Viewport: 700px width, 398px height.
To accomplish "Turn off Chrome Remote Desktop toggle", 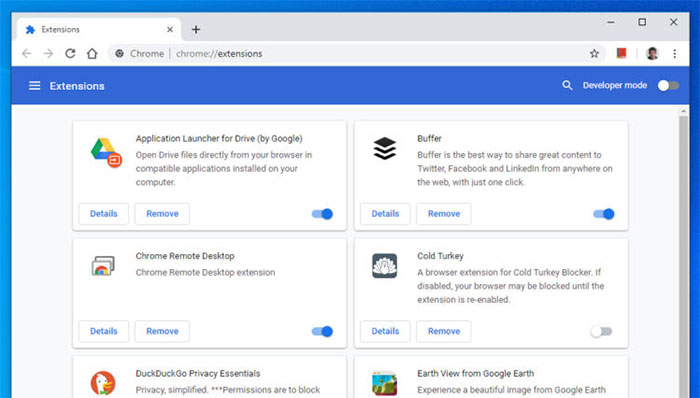I will coord(322,331).
